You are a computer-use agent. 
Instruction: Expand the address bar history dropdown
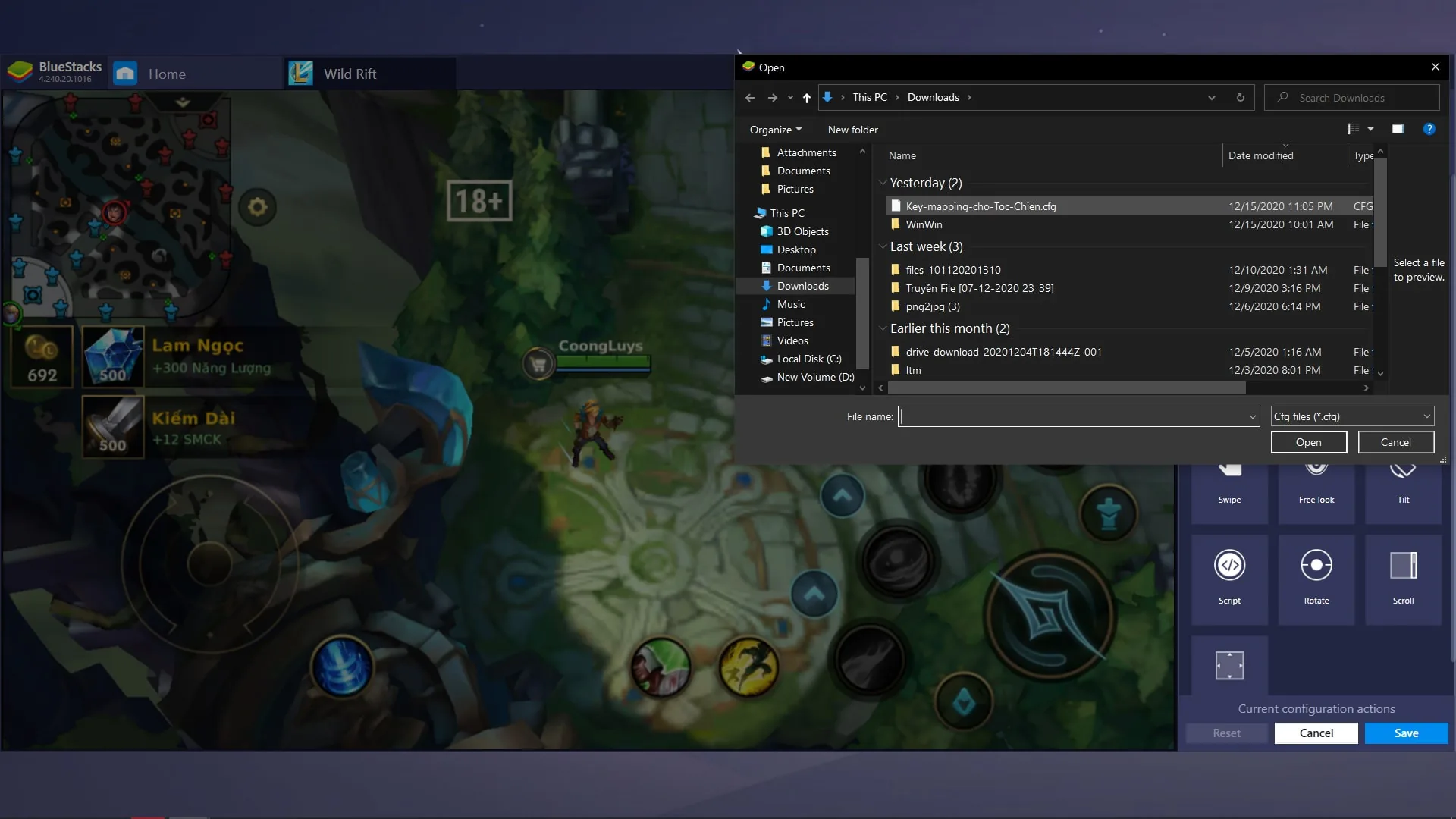pos(1211,97)
